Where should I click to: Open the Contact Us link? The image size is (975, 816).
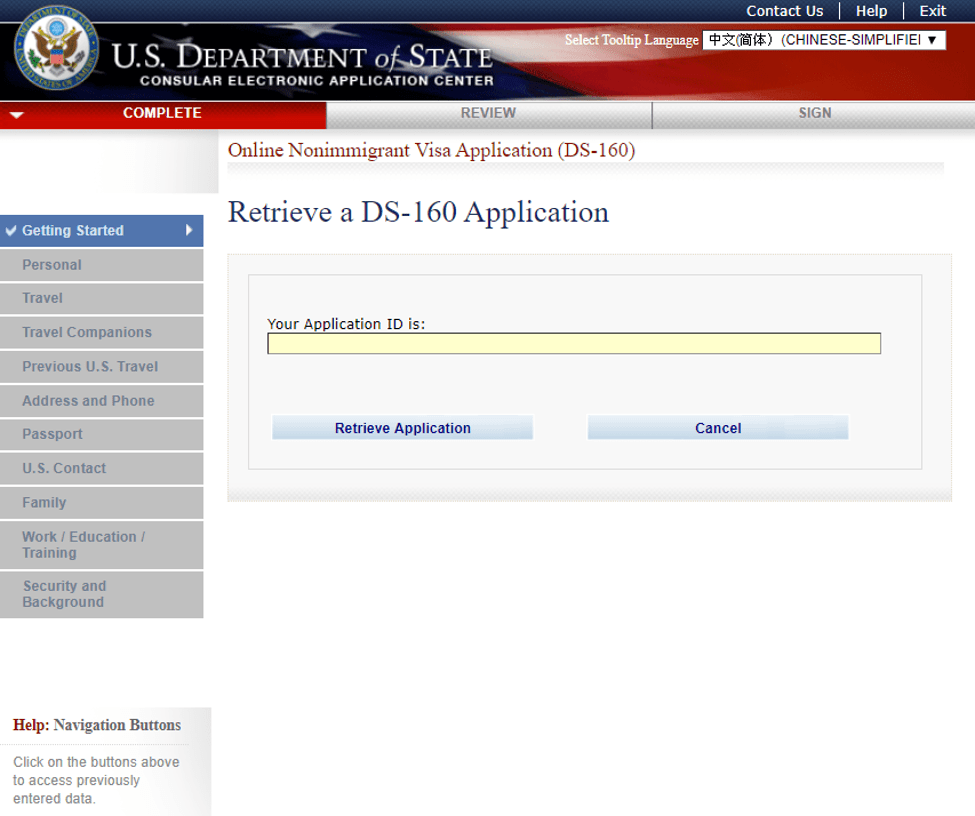784,11
